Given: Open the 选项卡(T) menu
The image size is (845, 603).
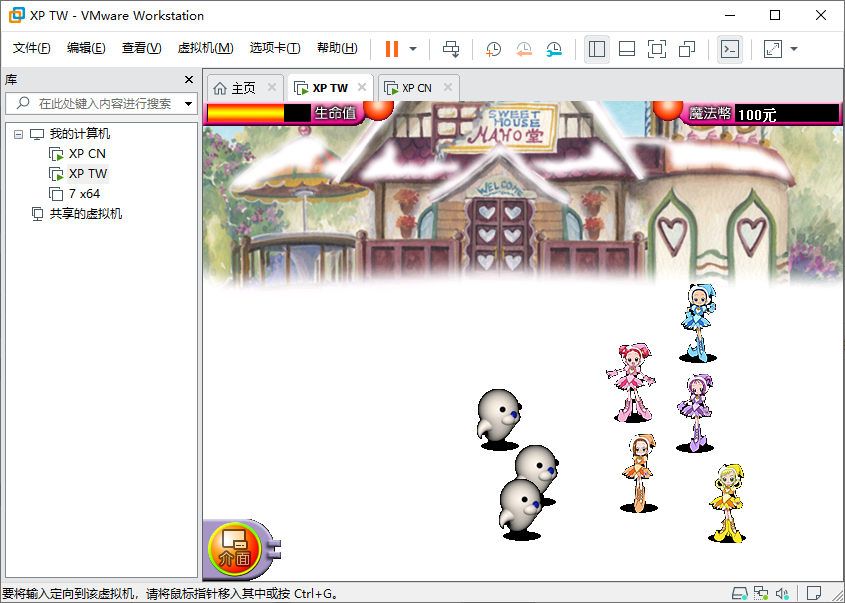Looking at the screenshot, I should tap(275, 48).
